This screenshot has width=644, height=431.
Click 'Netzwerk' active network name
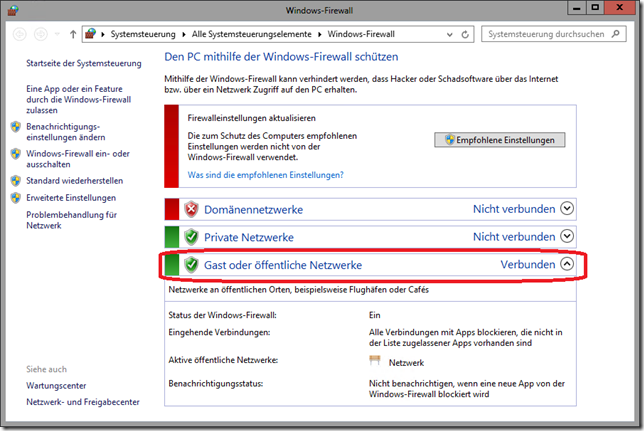coord(406,363)
